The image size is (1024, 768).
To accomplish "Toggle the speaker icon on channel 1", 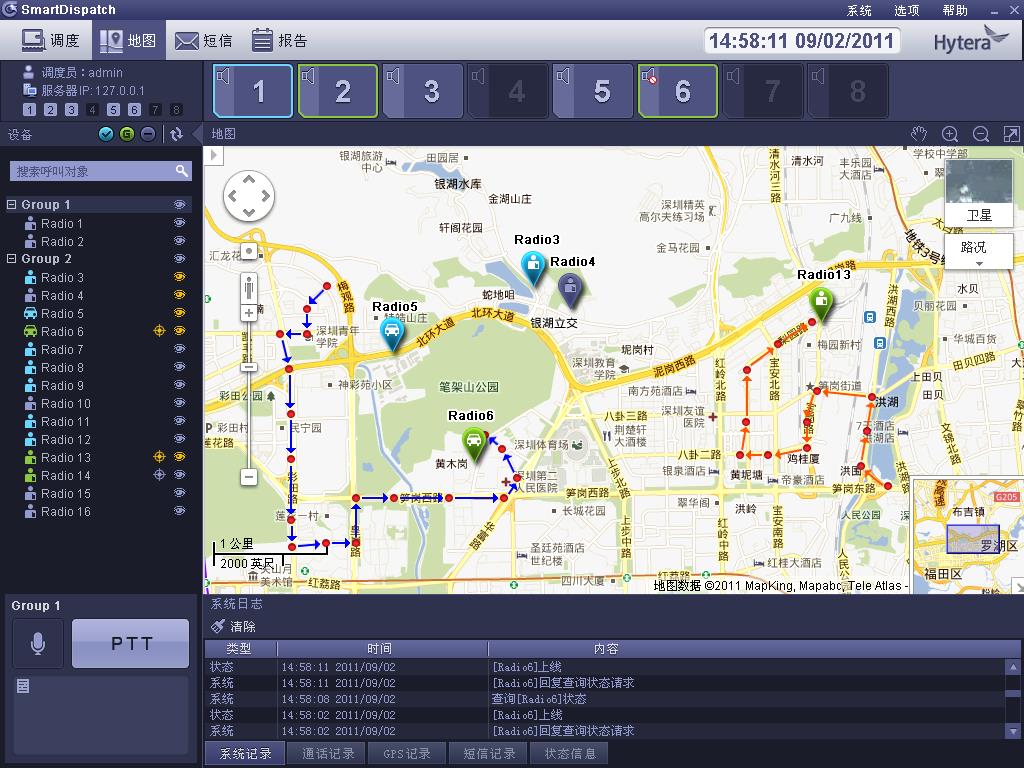I will point(223,76).
